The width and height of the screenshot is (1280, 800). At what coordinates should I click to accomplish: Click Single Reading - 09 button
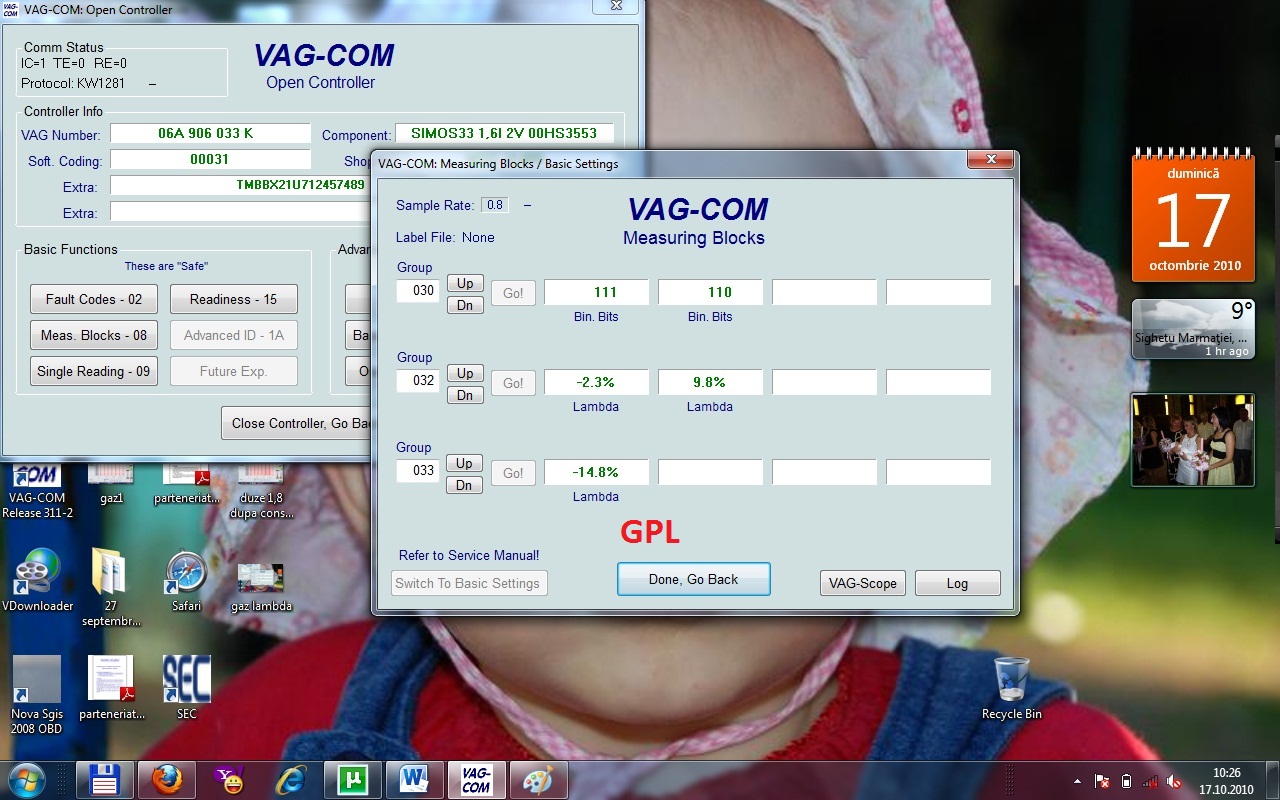[94, 371]
